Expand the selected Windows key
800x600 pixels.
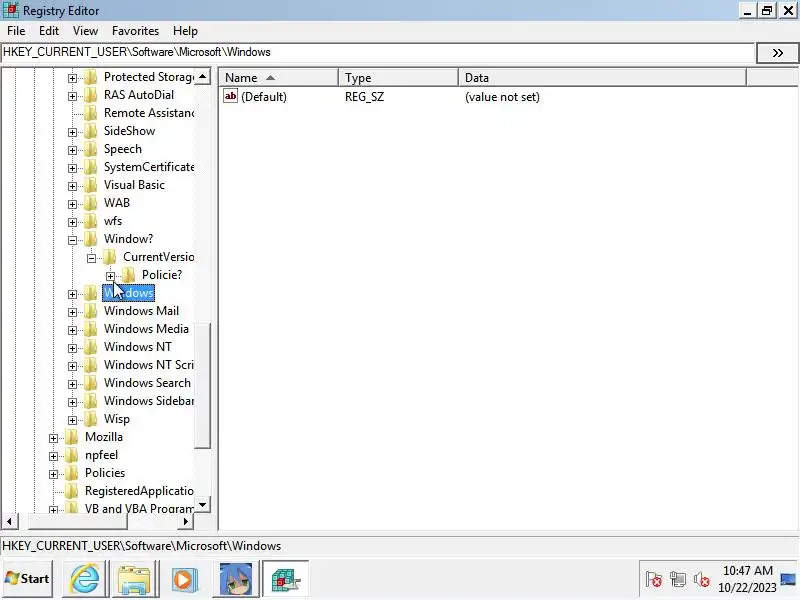tap(72, 294)
